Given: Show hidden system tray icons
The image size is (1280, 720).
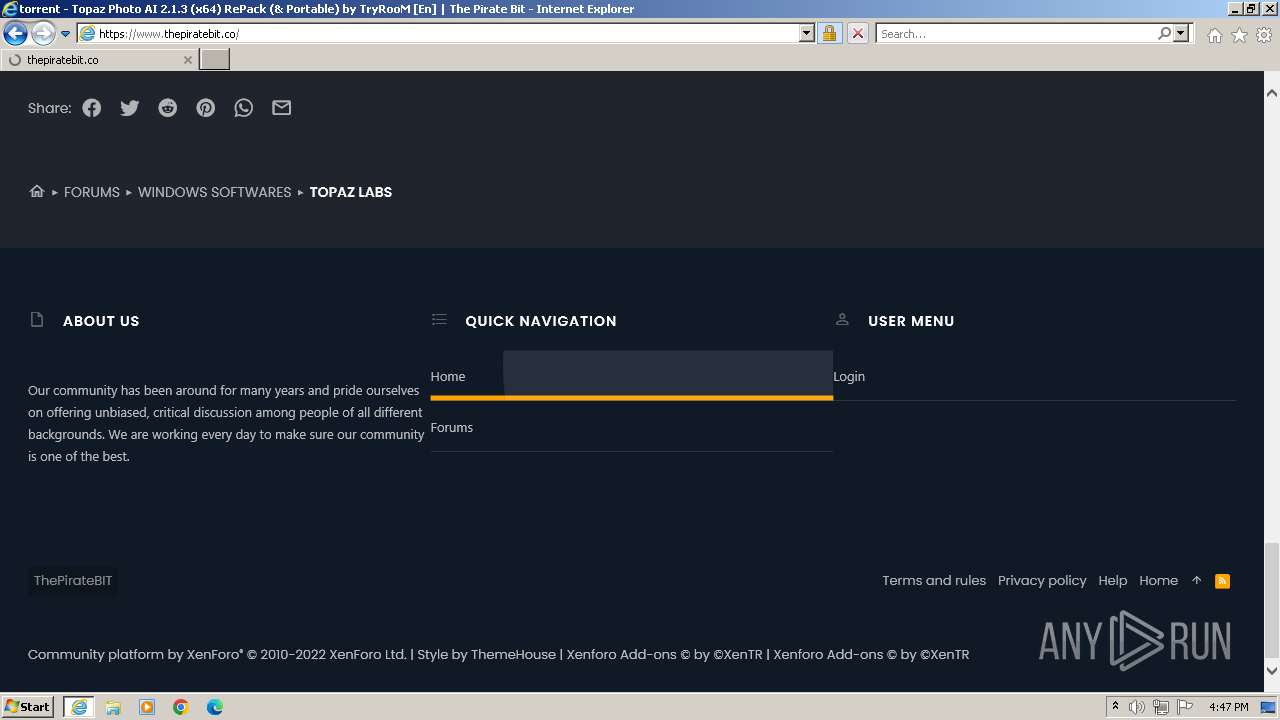Looking at the screenshot, I should tap(1115, 706).
